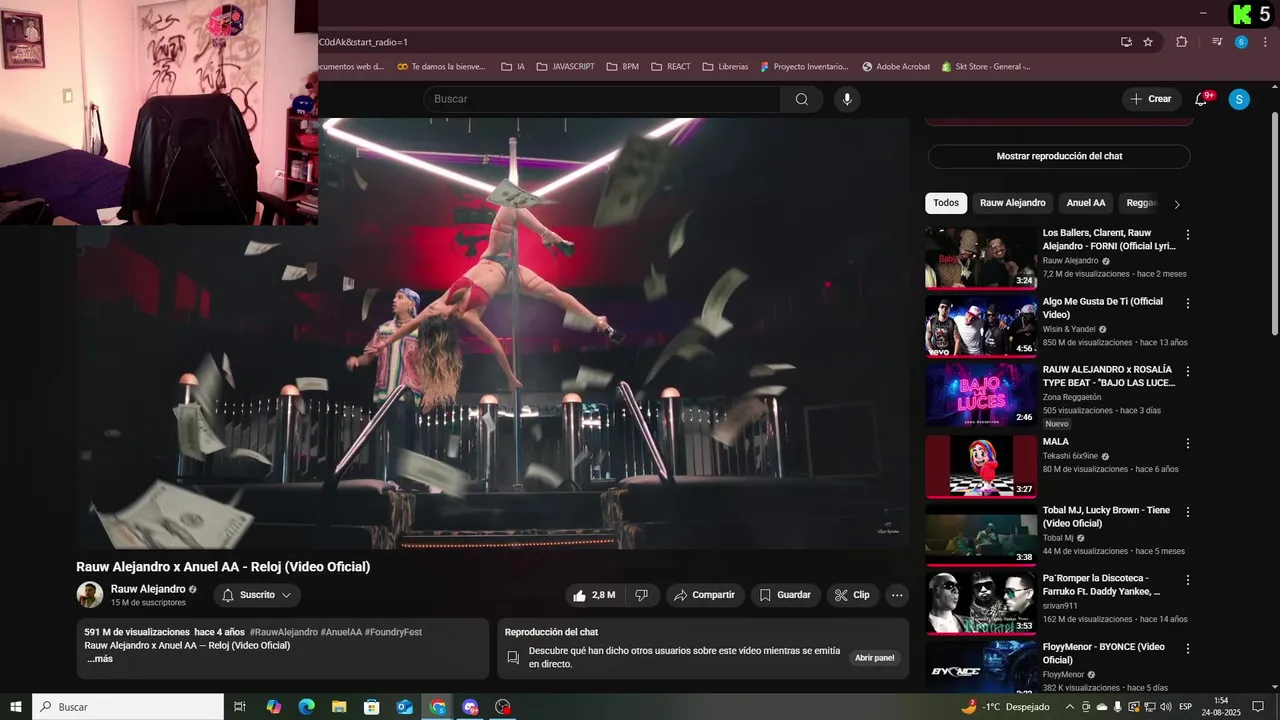Open the Algo Me Gusta De Ti thumbnail
The image size is (1280, 720).
(981, 326)
